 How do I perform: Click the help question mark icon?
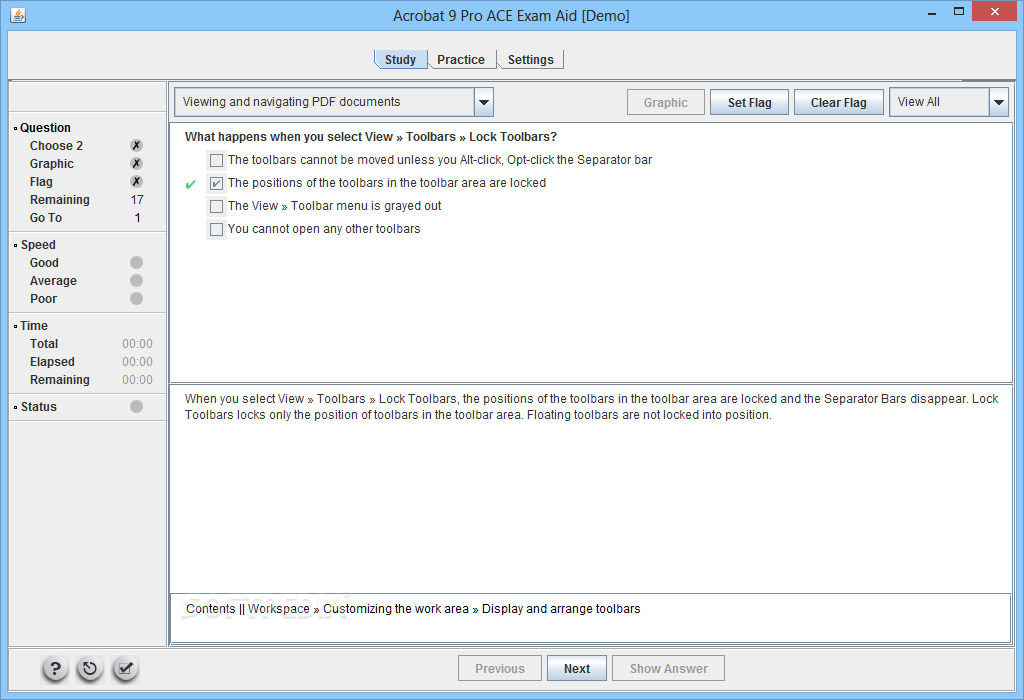point(55,669)
